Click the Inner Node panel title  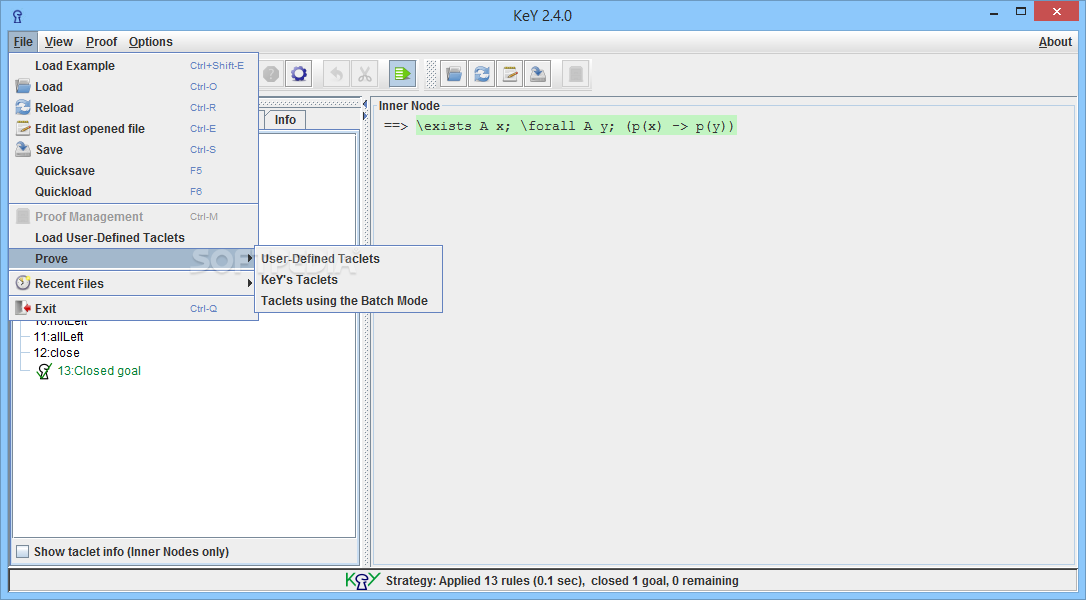[x=409, y=106]
